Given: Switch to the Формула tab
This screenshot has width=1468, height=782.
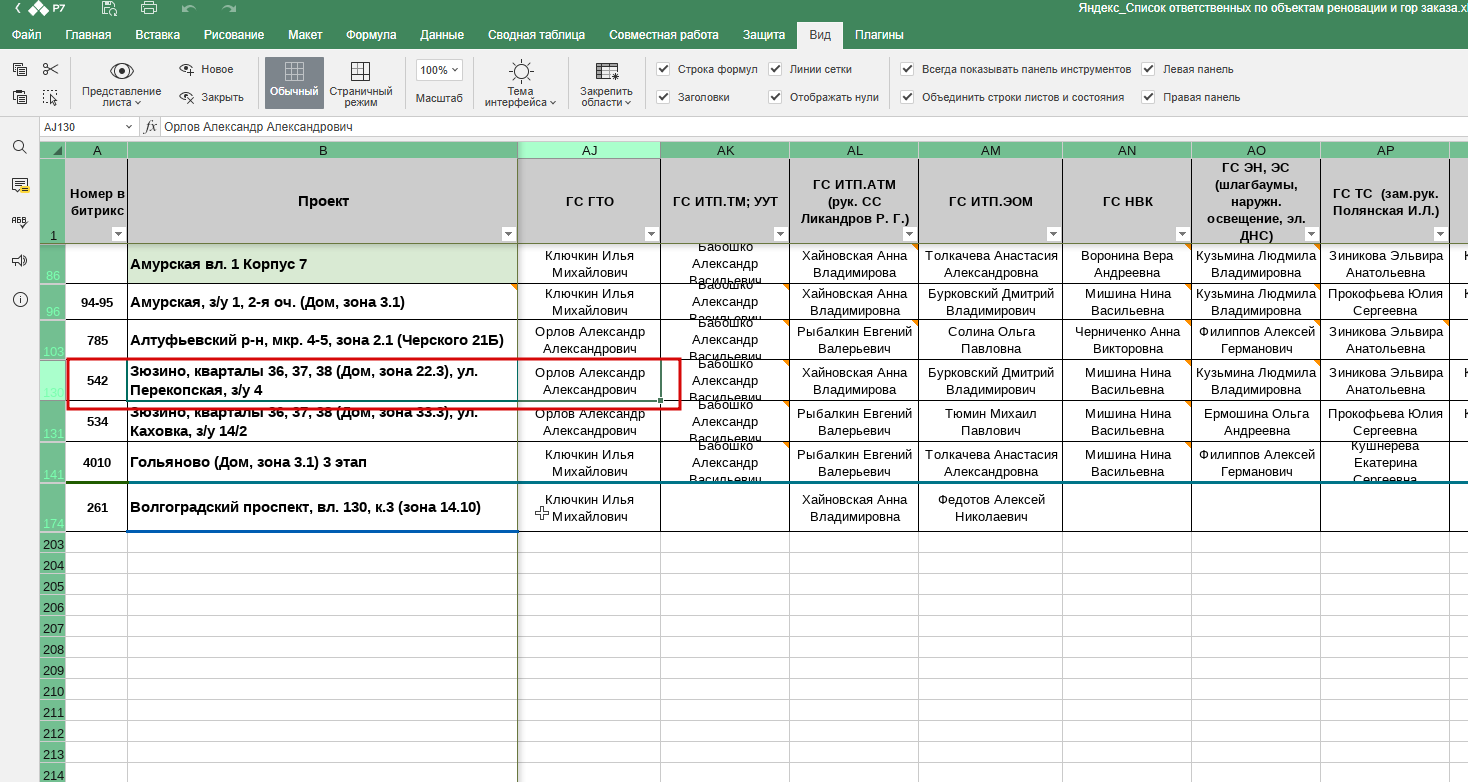Looking at the screenshot, I should tap(371, 35).
